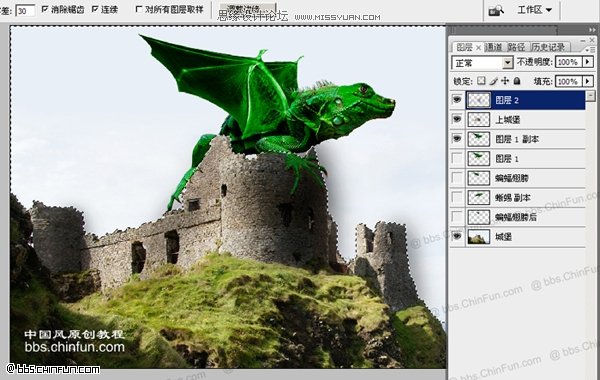Viewport: 600px width, 380px height.
Task: Enable lock all padlock icon
Action: point(517,81)
